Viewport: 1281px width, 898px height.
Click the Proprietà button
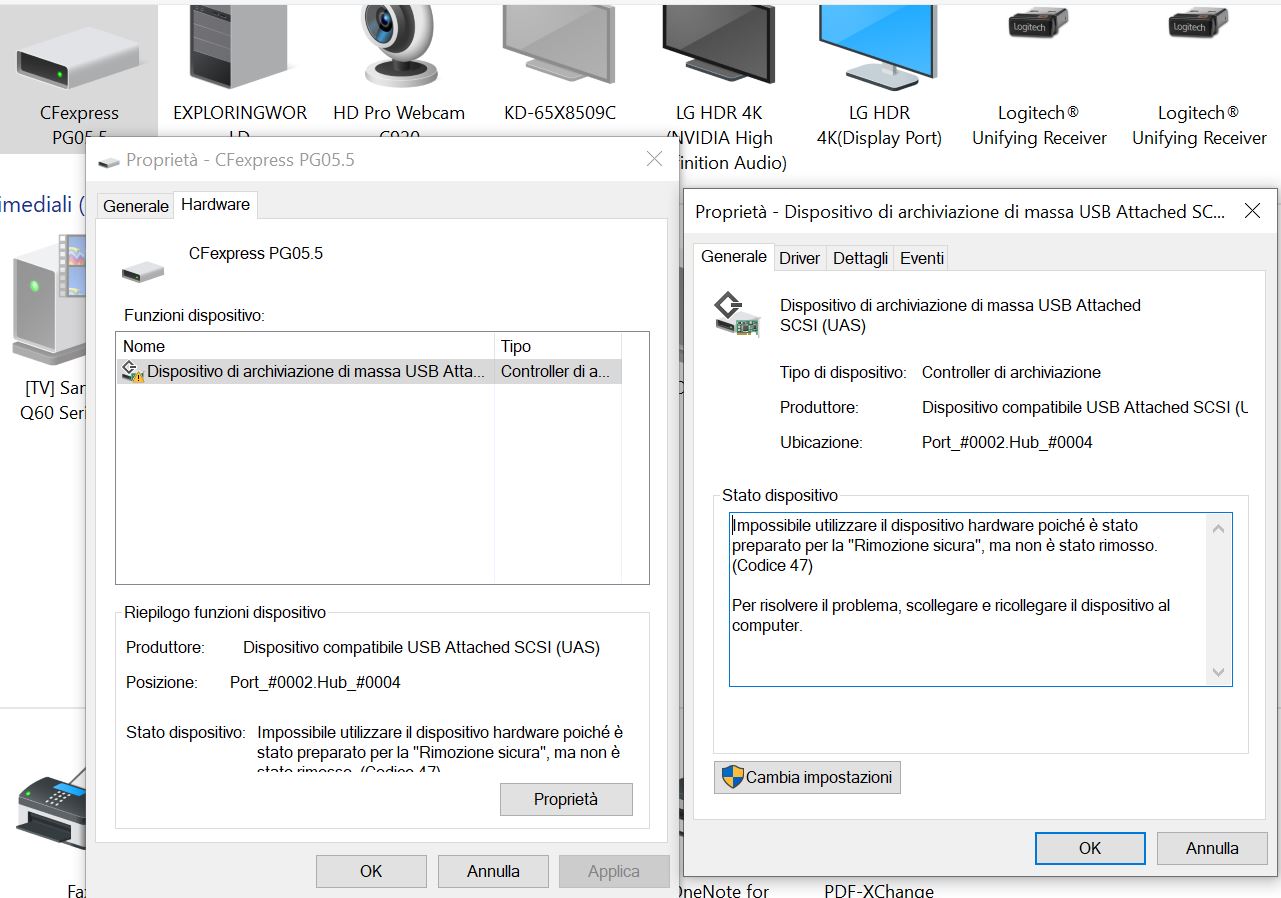[x=566, y=799]
